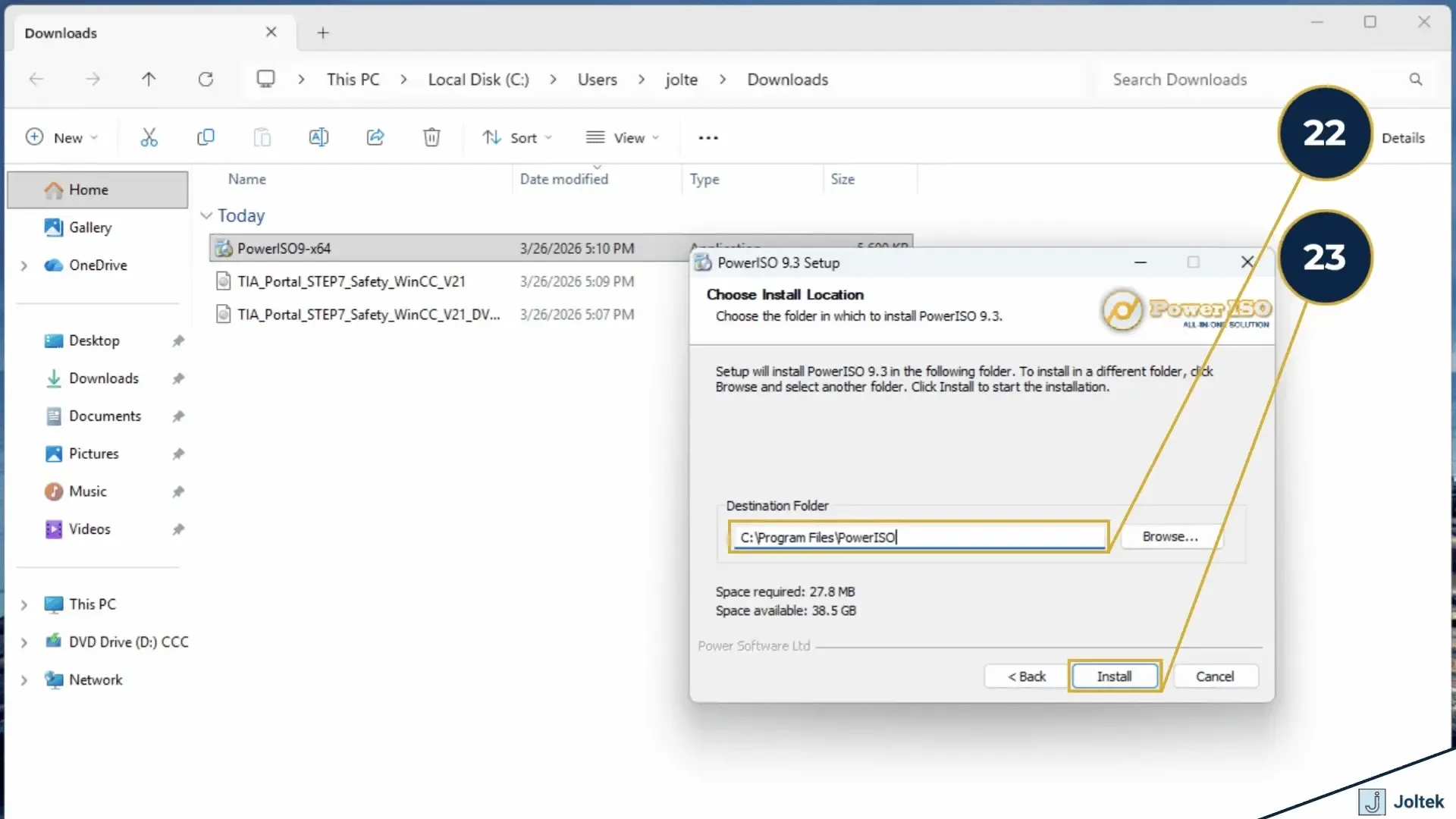This screenshot has width=1456, height=819.
Task: Select This PC in the sidebar
Action: [x=93, y=604]
